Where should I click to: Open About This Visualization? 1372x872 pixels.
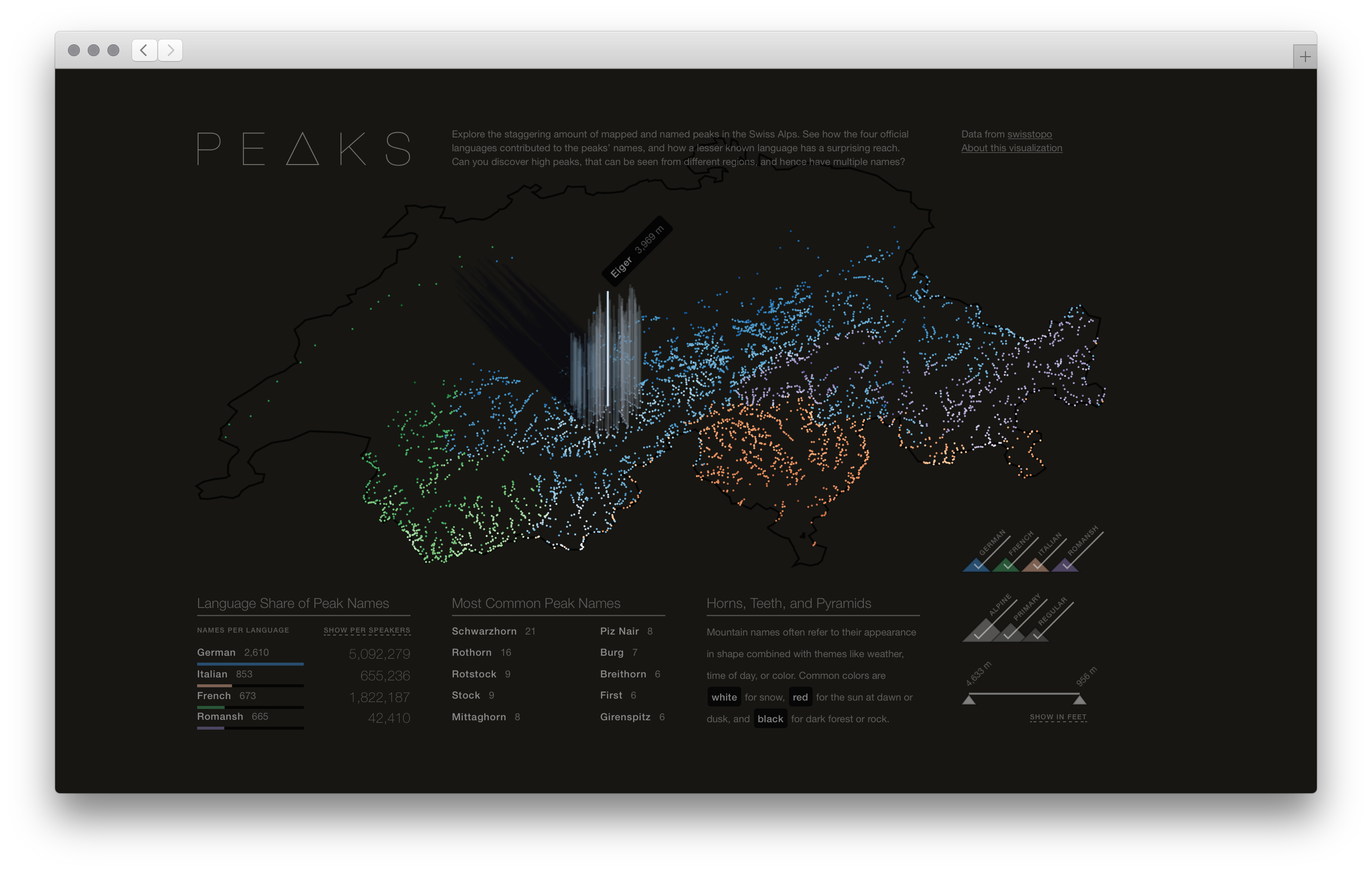1012,148
